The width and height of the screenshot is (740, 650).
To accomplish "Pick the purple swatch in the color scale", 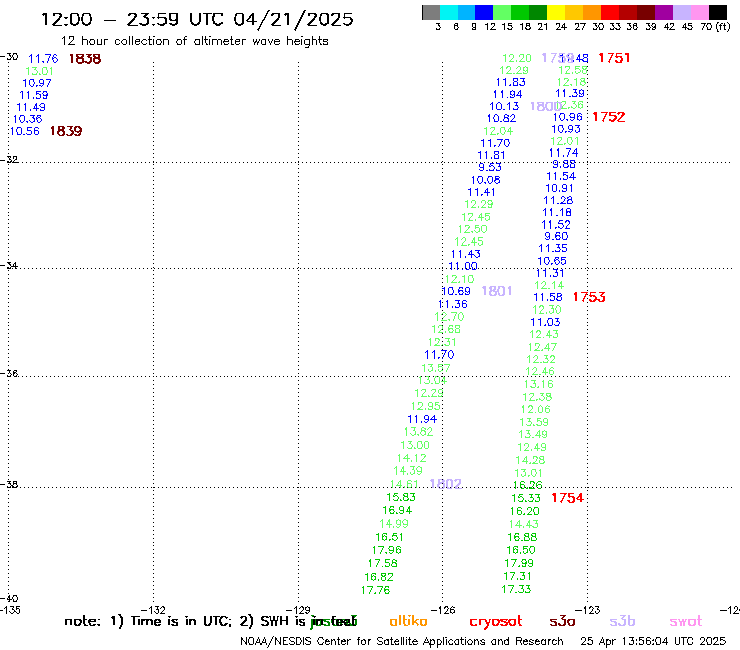I will tap(664, 12).
